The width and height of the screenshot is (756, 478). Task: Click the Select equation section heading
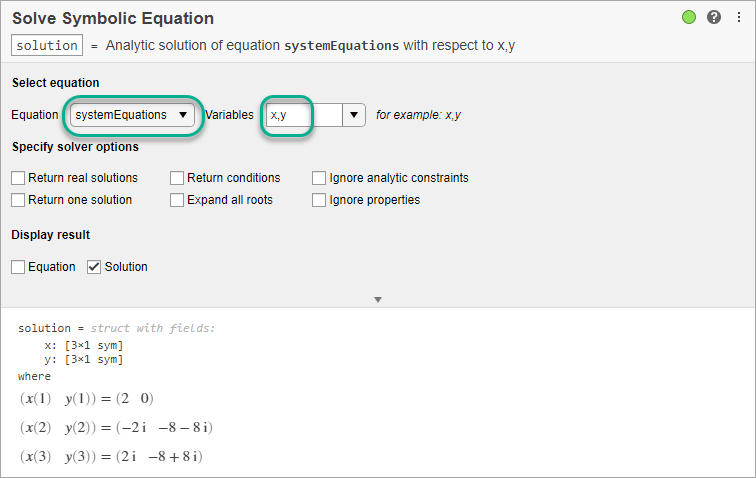pyautogui.click(x=55, y=83)
